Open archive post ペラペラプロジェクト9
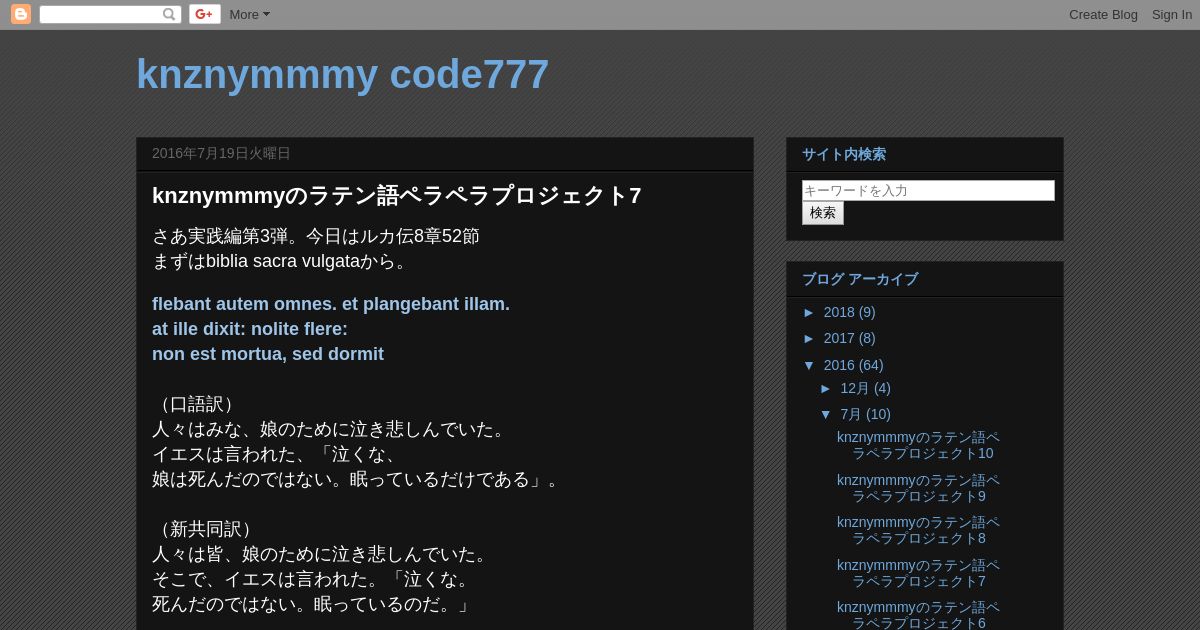The image size is (1200, 630). click(918, 488)
